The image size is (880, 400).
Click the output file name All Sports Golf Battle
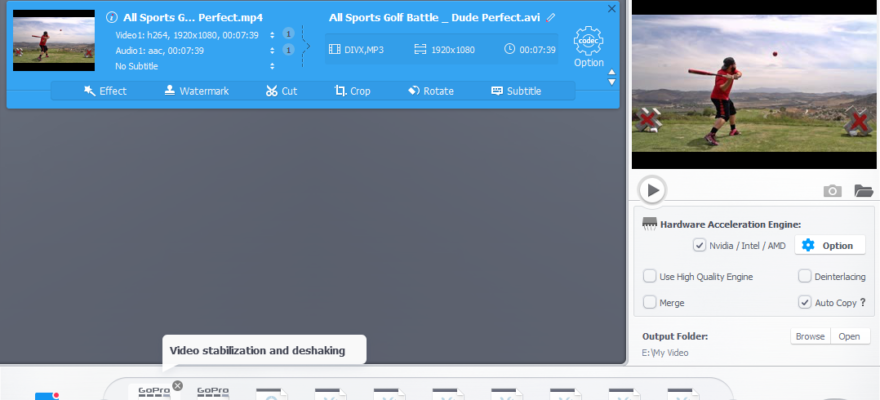pyautogui.click(x=434, y=17)
